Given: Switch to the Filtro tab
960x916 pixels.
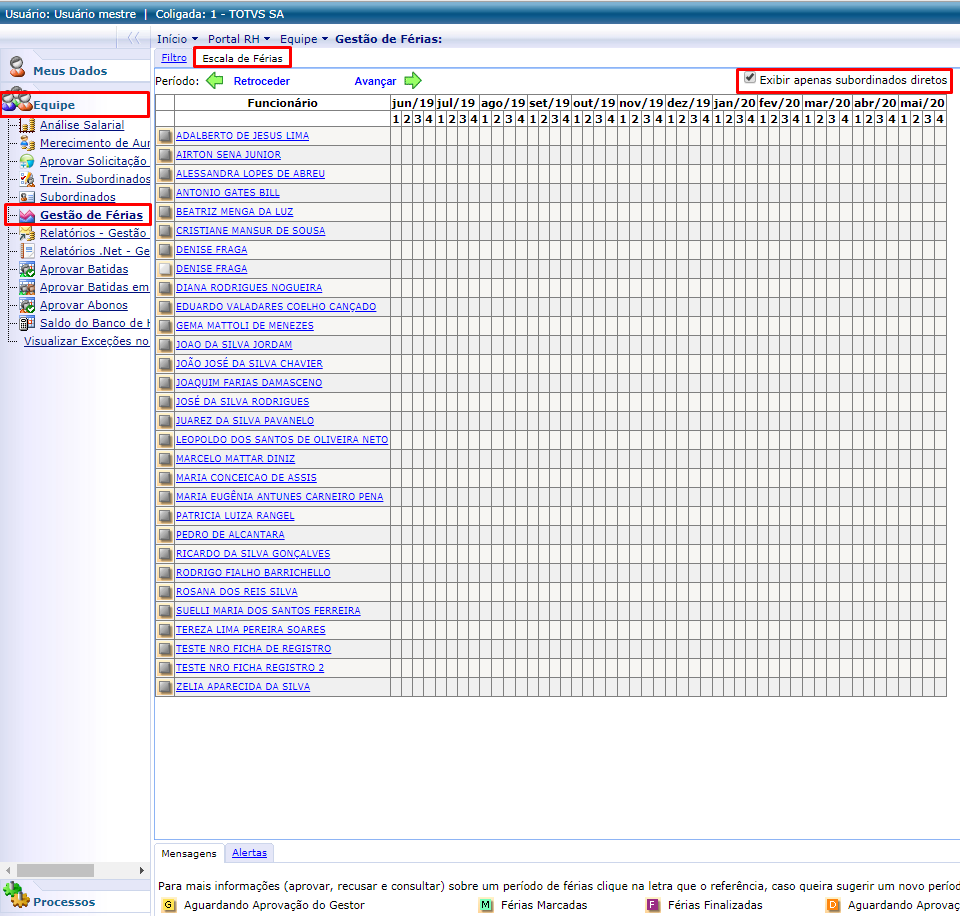Looking at the screenshot, I should [174, 58].
